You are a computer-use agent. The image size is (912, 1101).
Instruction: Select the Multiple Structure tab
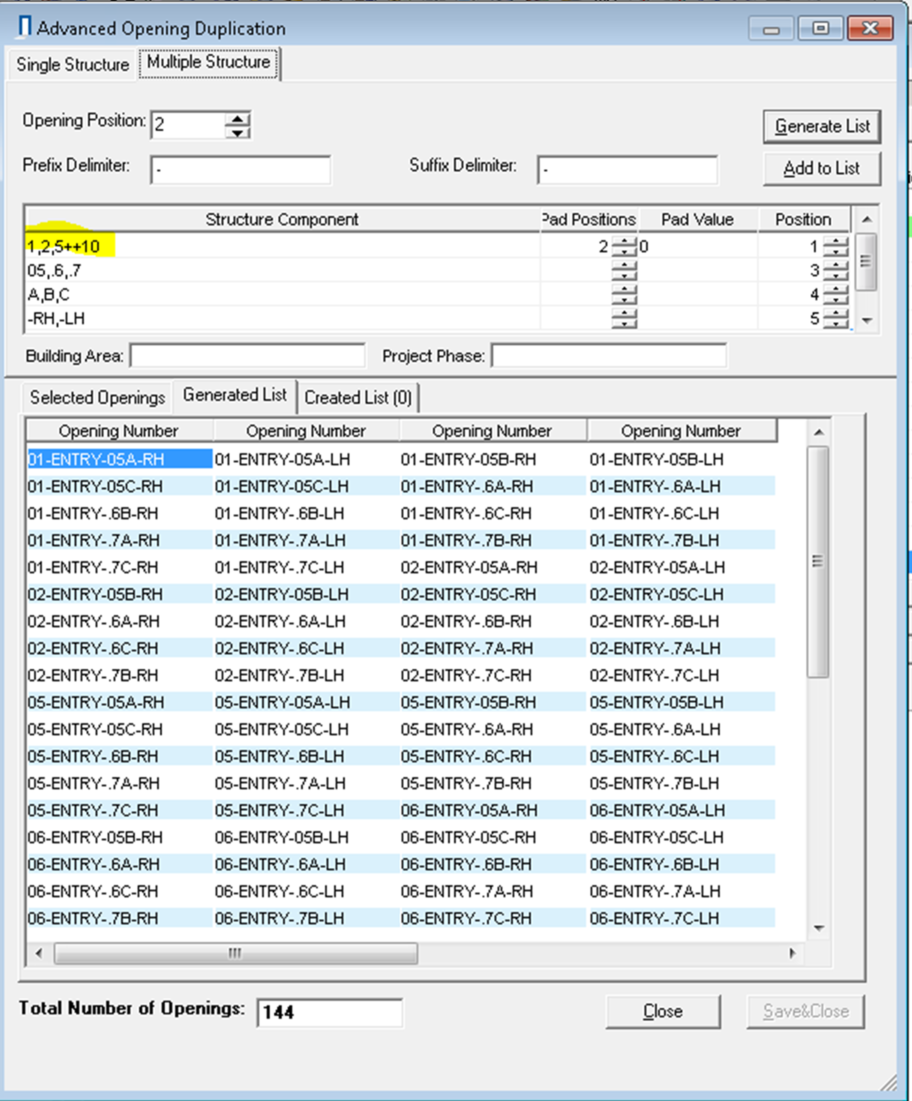pyautogui.click(x=209, y=62)
